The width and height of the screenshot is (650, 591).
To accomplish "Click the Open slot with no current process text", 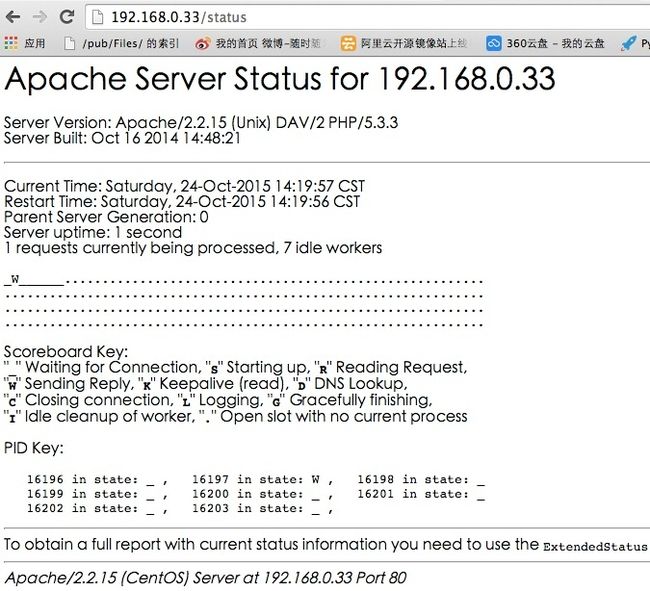I will coord(344,416).
